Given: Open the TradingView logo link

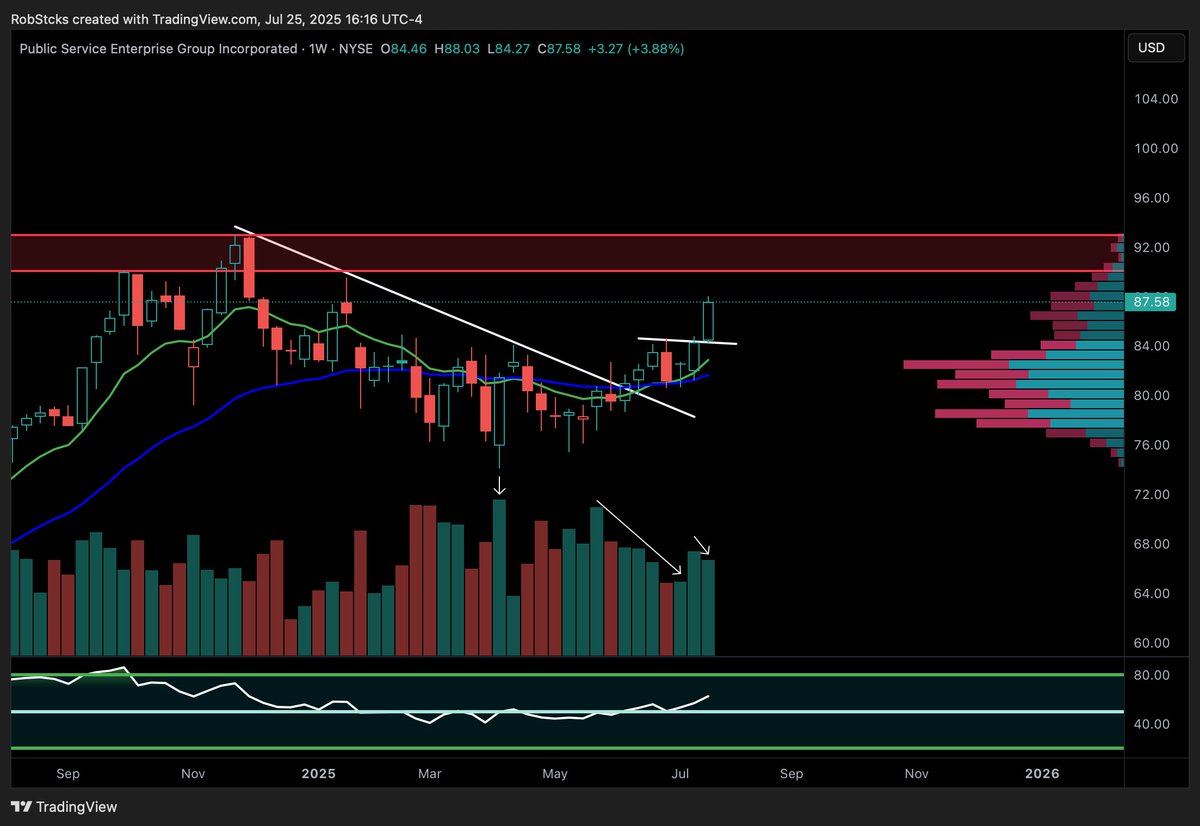Looking at the screenshot, I should click(64, 806).
